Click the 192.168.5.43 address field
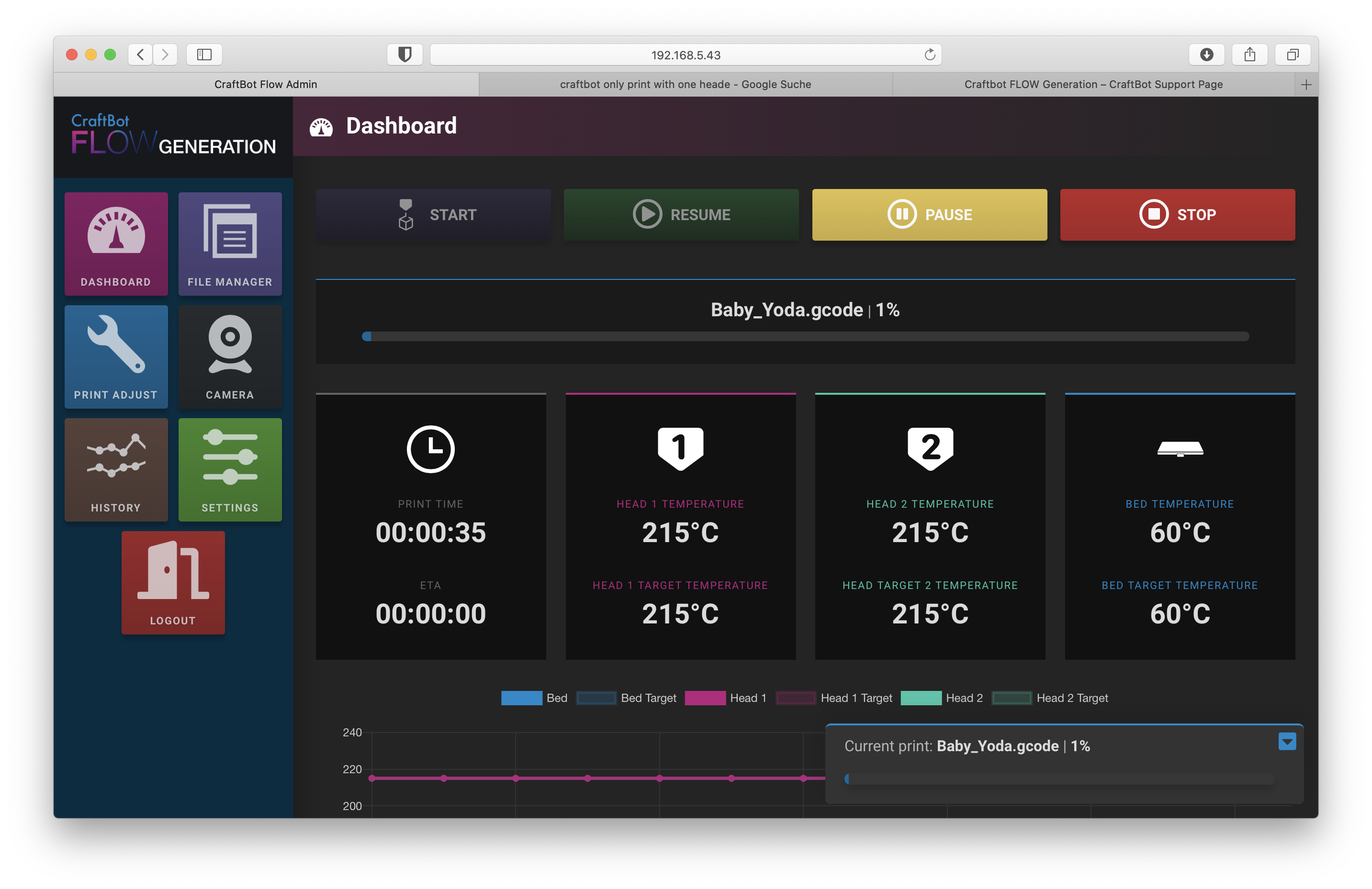The width and height of the screenshot is (1372, 889). (686, 55)
